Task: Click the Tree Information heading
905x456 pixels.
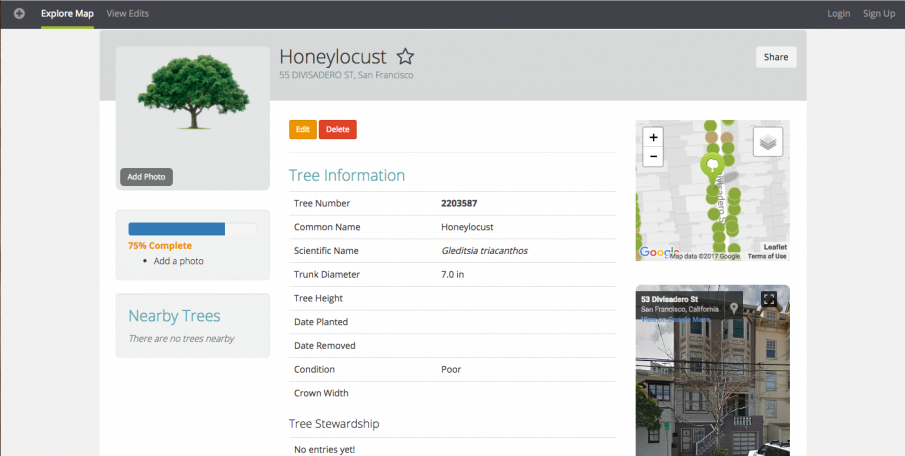Action: point(347,175)
